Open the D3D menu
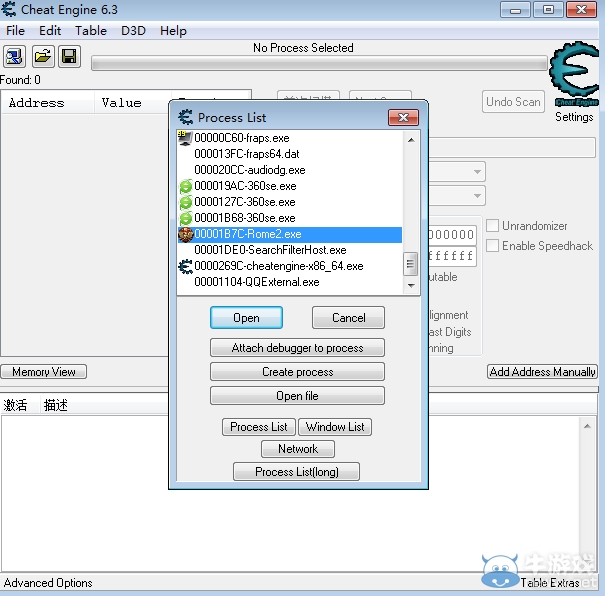The height and width of the screenshot is (596, 605). [133, 30]
